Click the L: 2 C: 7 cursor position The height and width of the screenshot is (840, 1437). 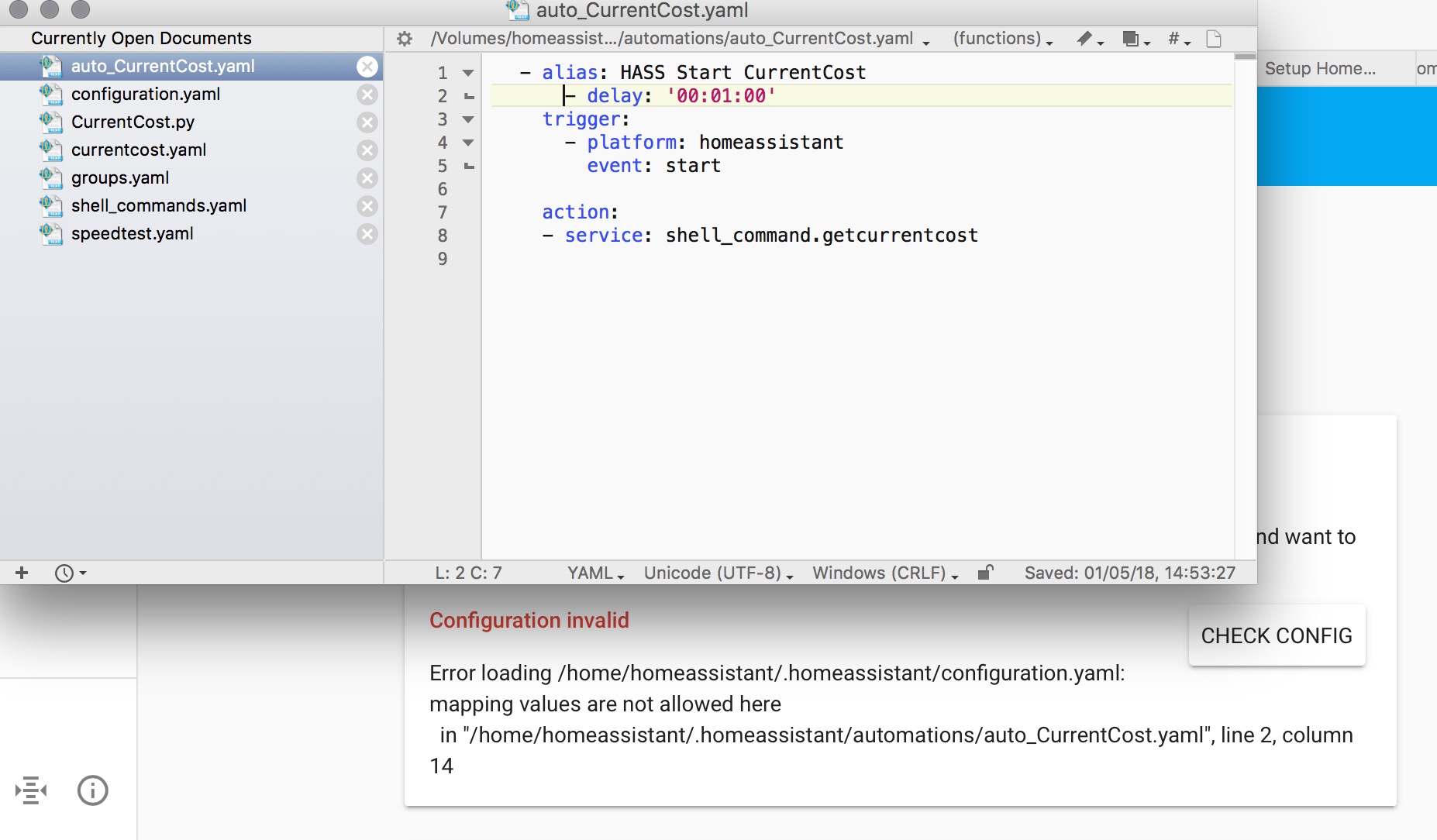[468, 573]
